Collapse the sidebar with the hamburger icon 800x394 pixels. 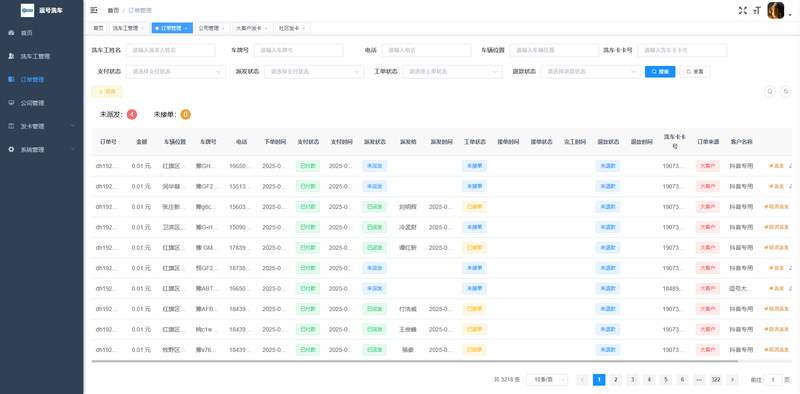pyautogui.click(x=94, y=10)
